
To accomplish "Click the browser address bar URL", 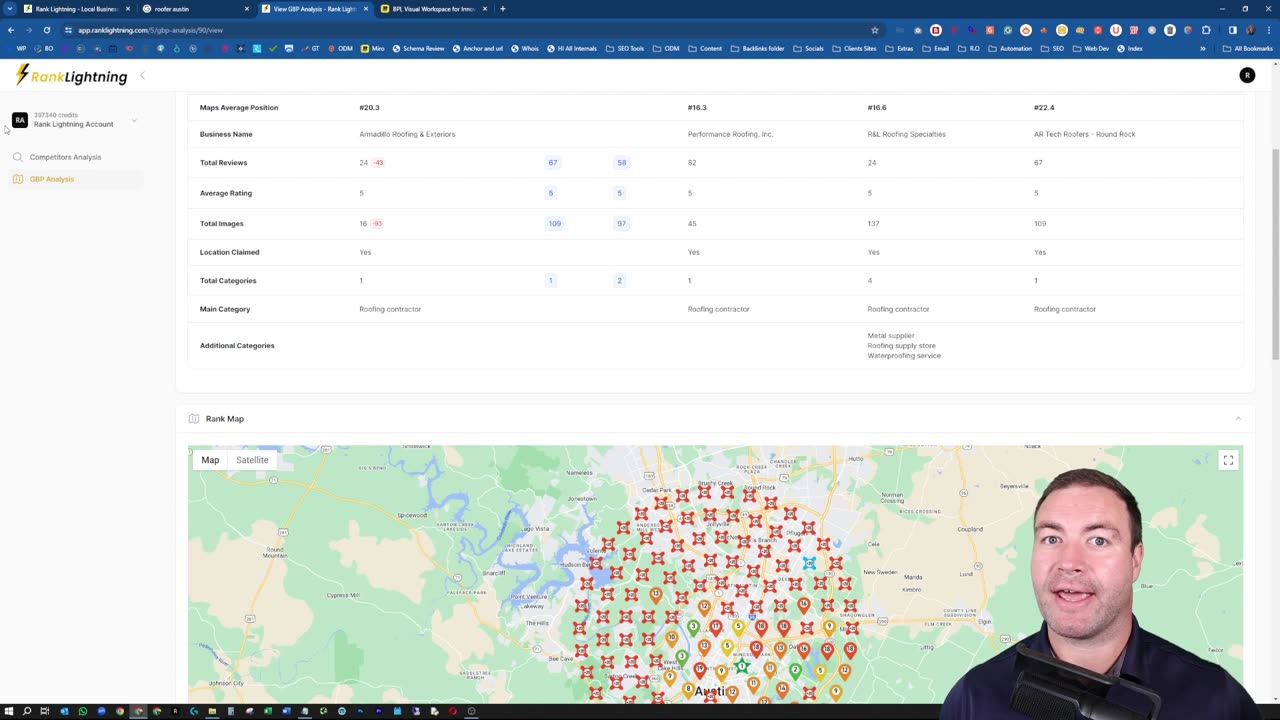I will click(150, 30).
